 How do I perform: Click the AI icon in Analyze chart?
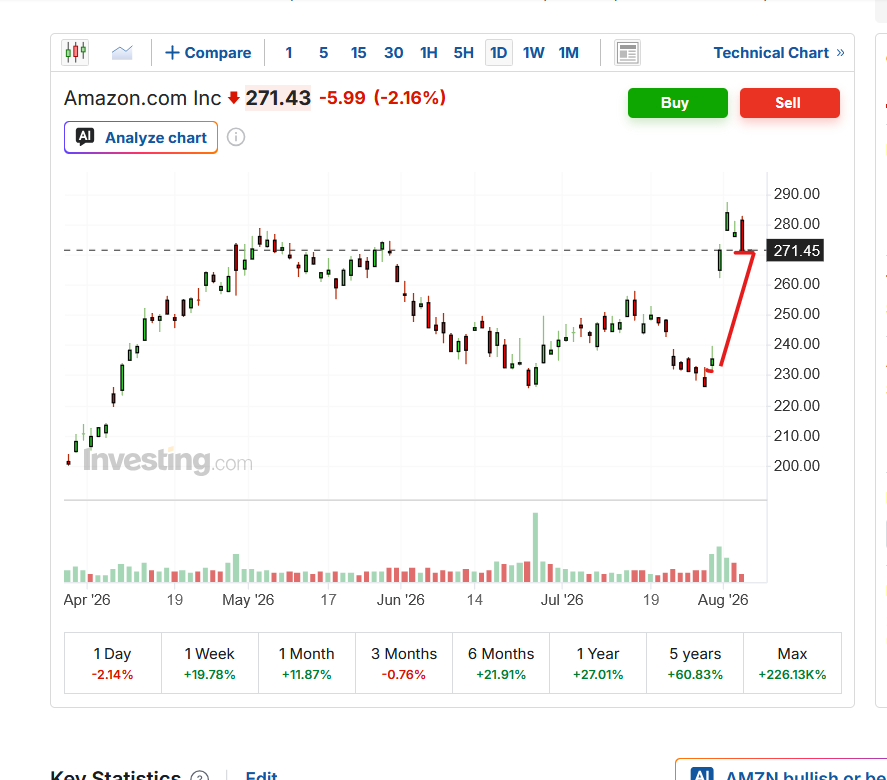coord(85,137)
